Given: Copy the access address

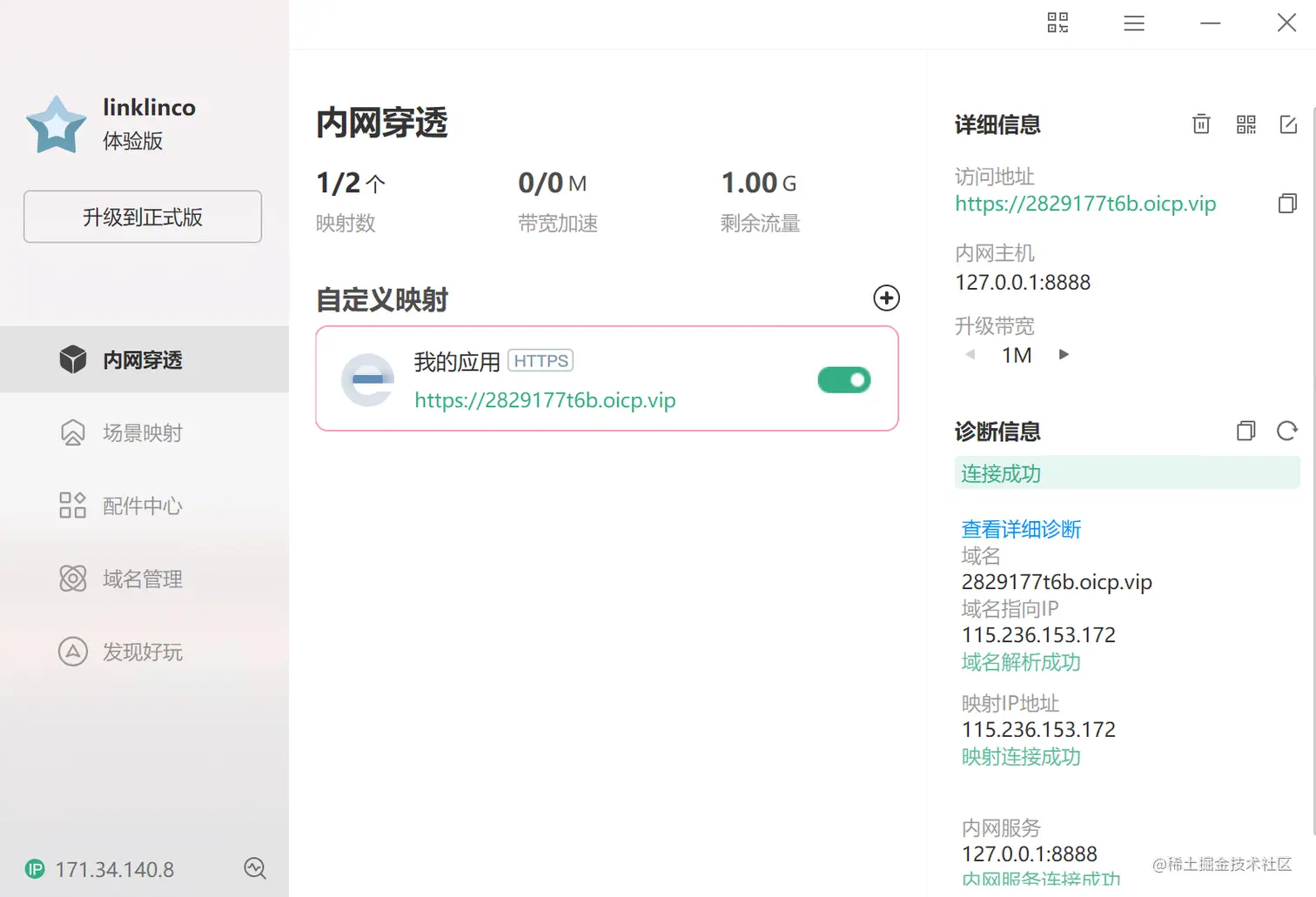Looking at the screenshot, I should point(1287,204).
